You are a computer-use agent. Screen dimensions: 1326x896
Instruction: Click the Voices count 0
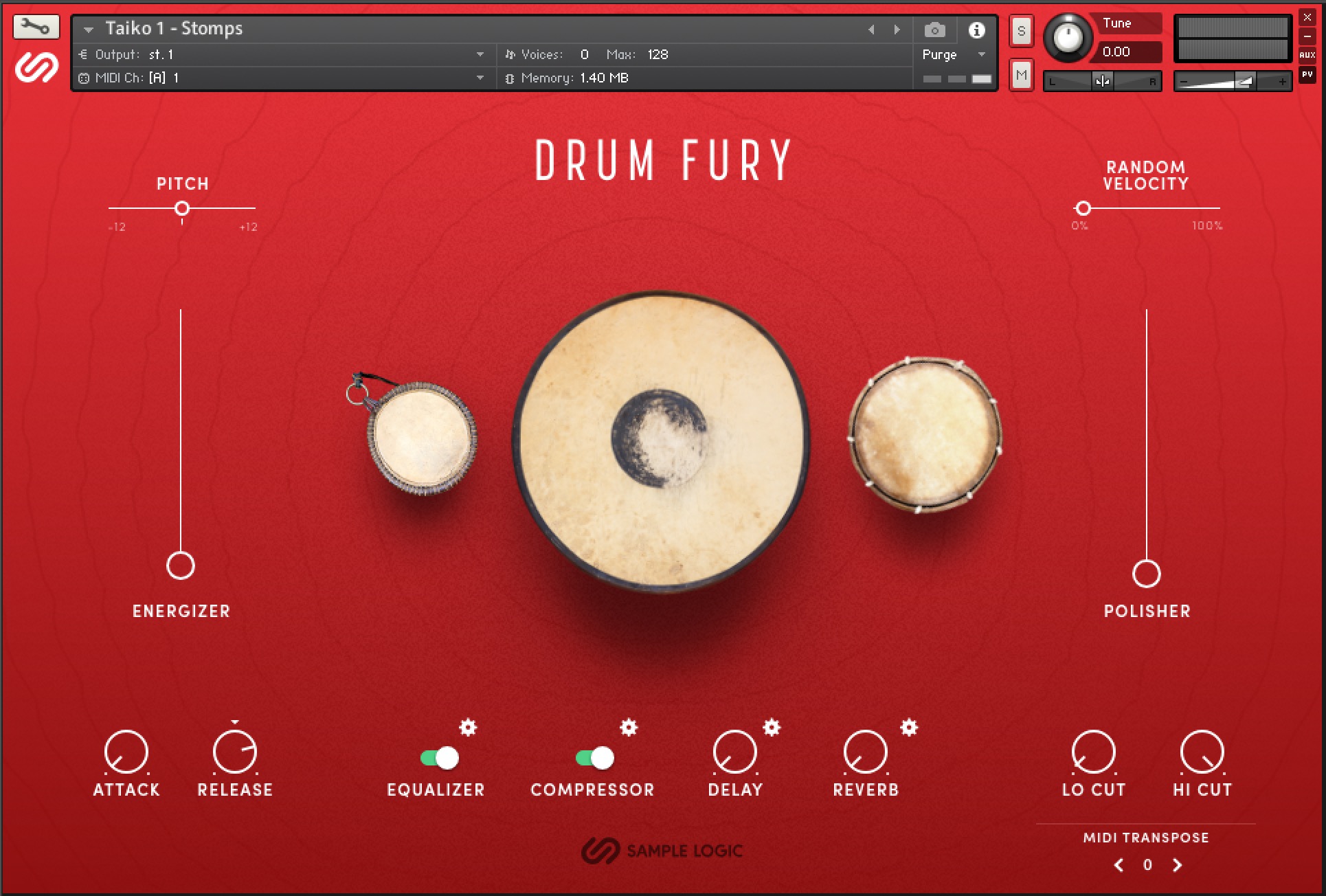[585, 54]
